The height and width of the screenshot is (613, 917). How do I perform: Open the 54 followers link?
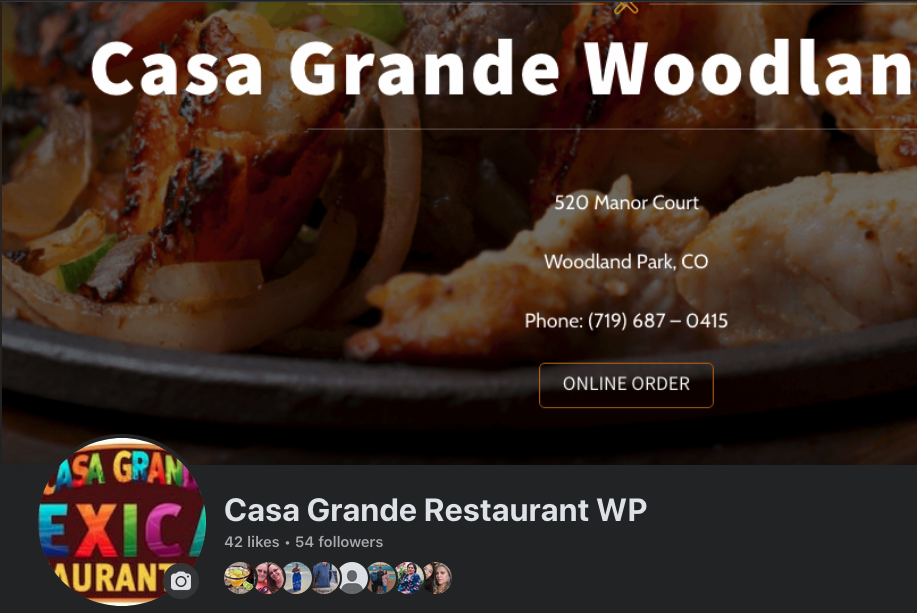click(339, 542)
